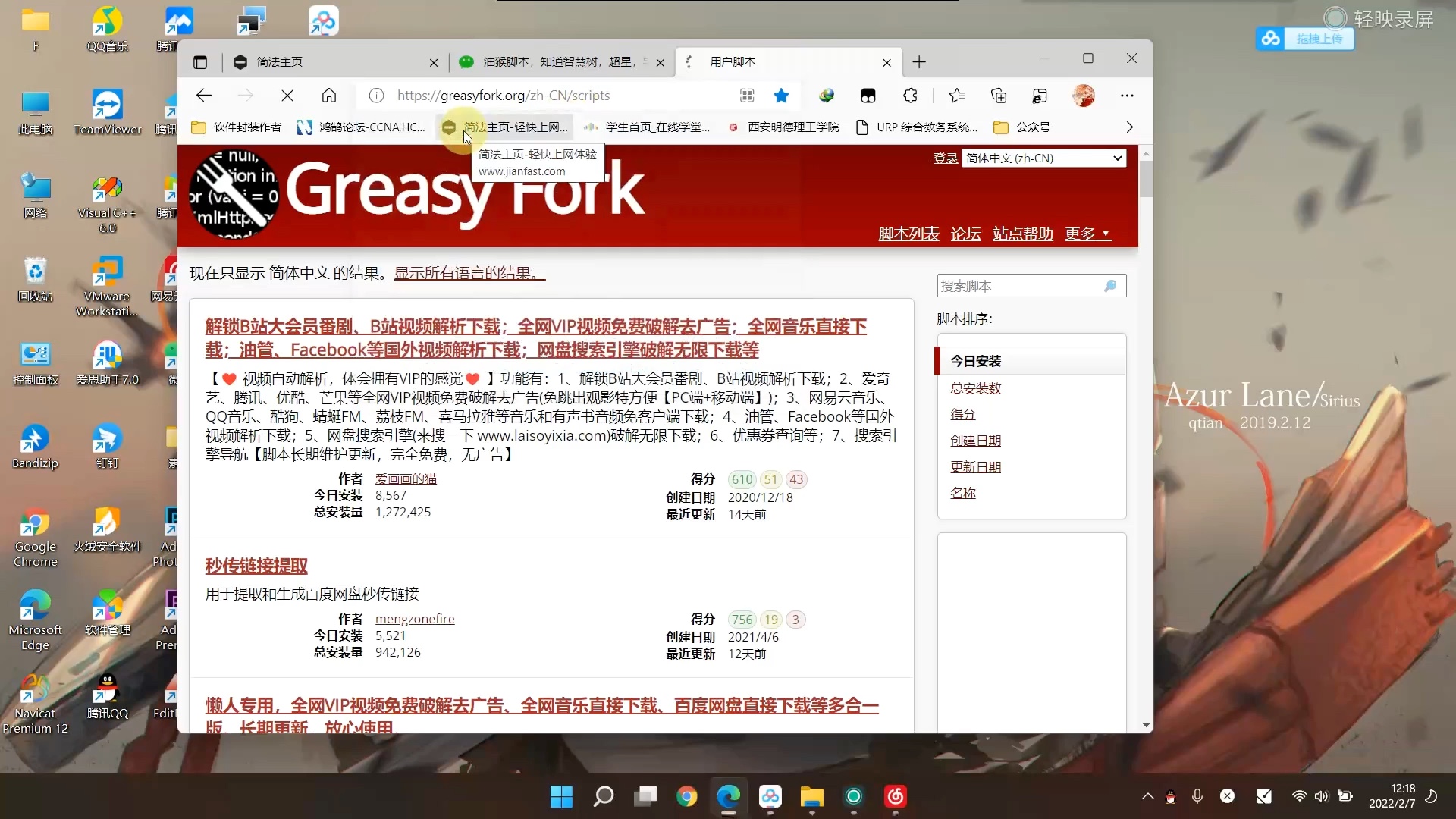Open Edge settings and more menu
The height and width of the screenshot is (819, 1456).
1127,96
